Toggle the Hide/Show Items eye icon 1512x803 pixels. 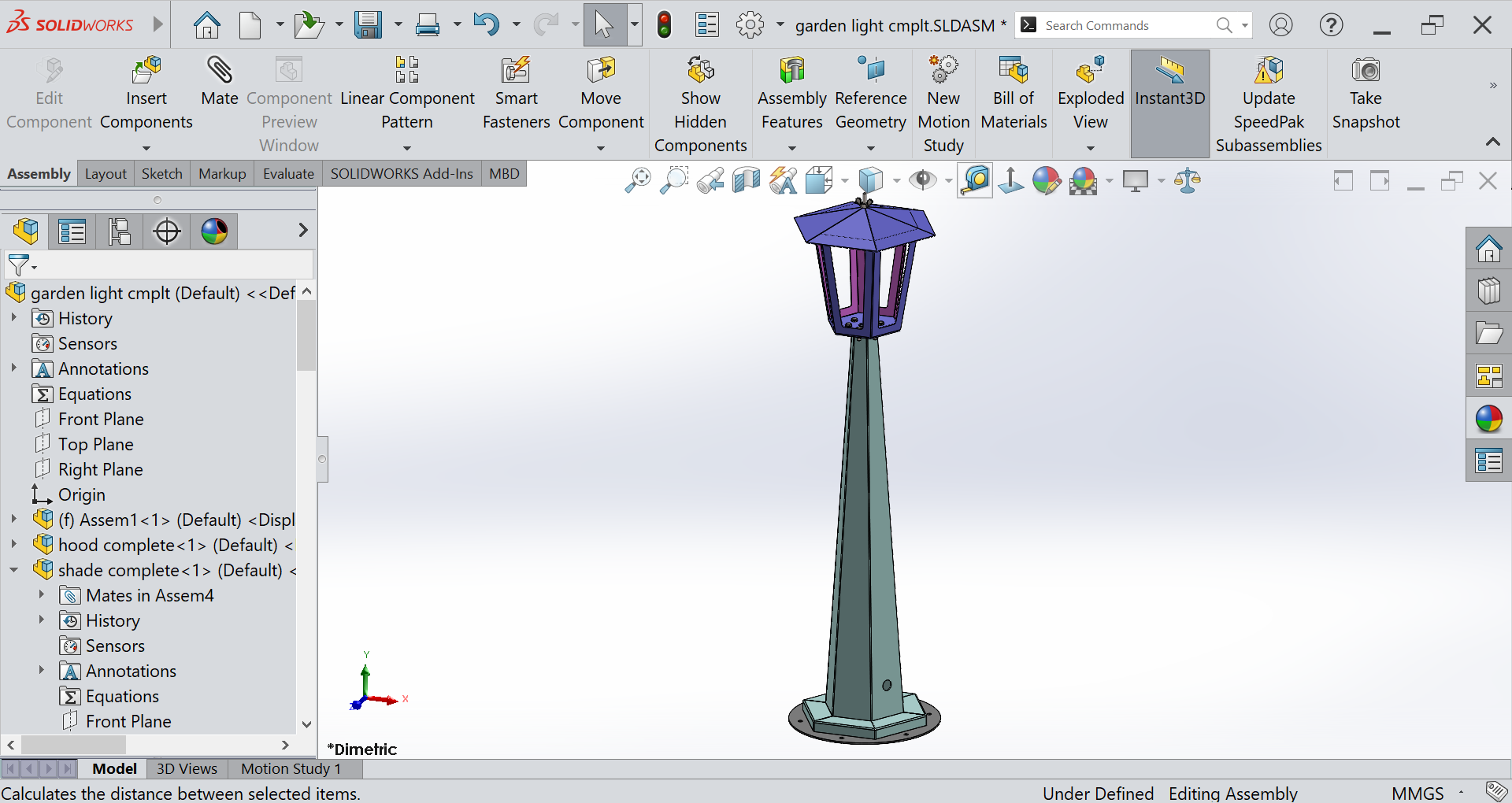[x=923, y=180]
